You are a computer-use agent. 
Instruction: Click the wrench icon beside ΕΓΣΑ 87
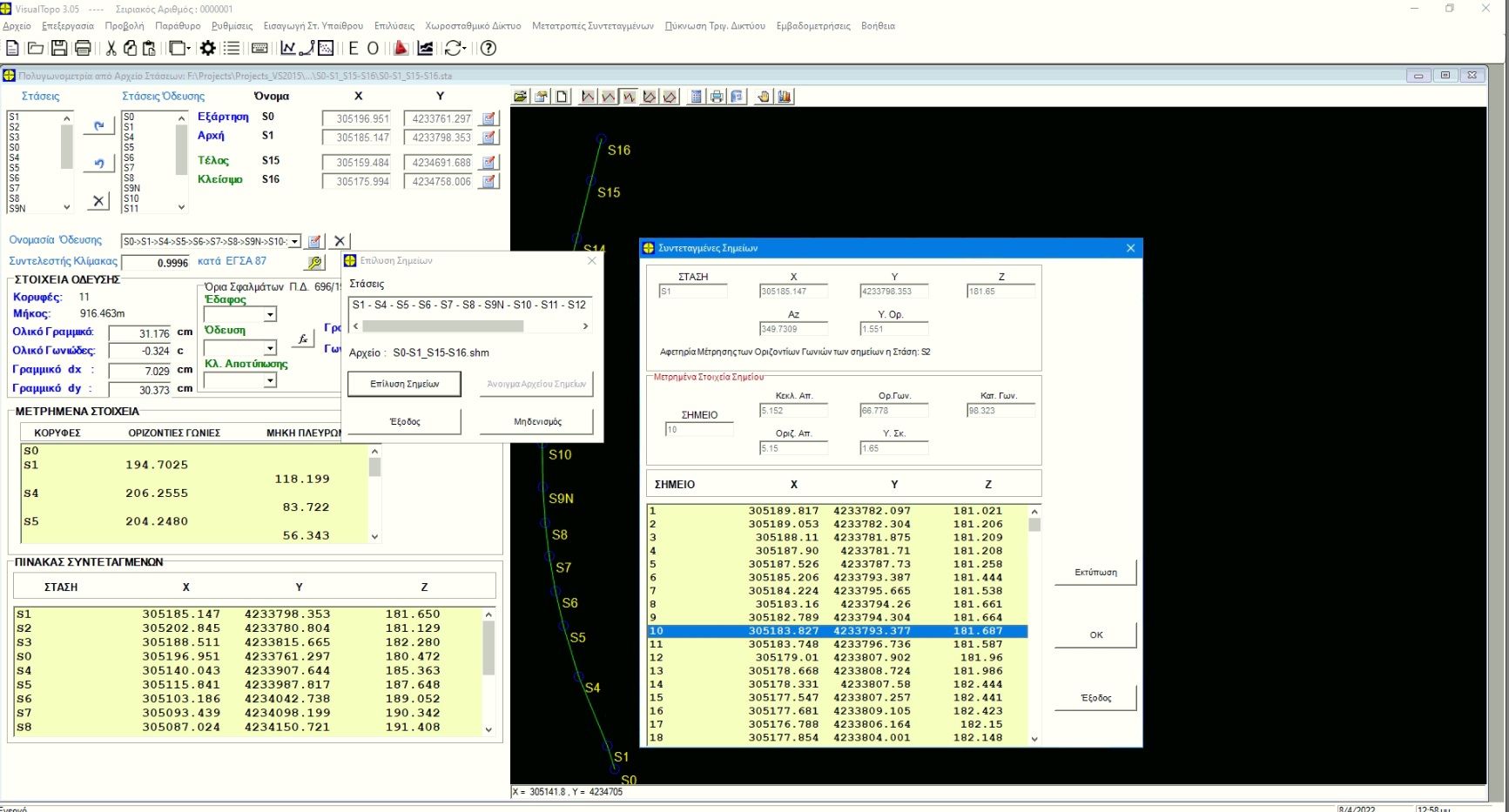pos(314,262)
